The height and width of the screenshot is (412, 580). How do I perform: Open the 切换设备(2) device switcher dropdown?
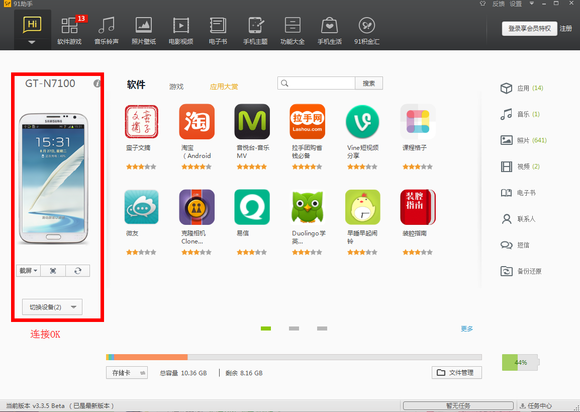52,307
